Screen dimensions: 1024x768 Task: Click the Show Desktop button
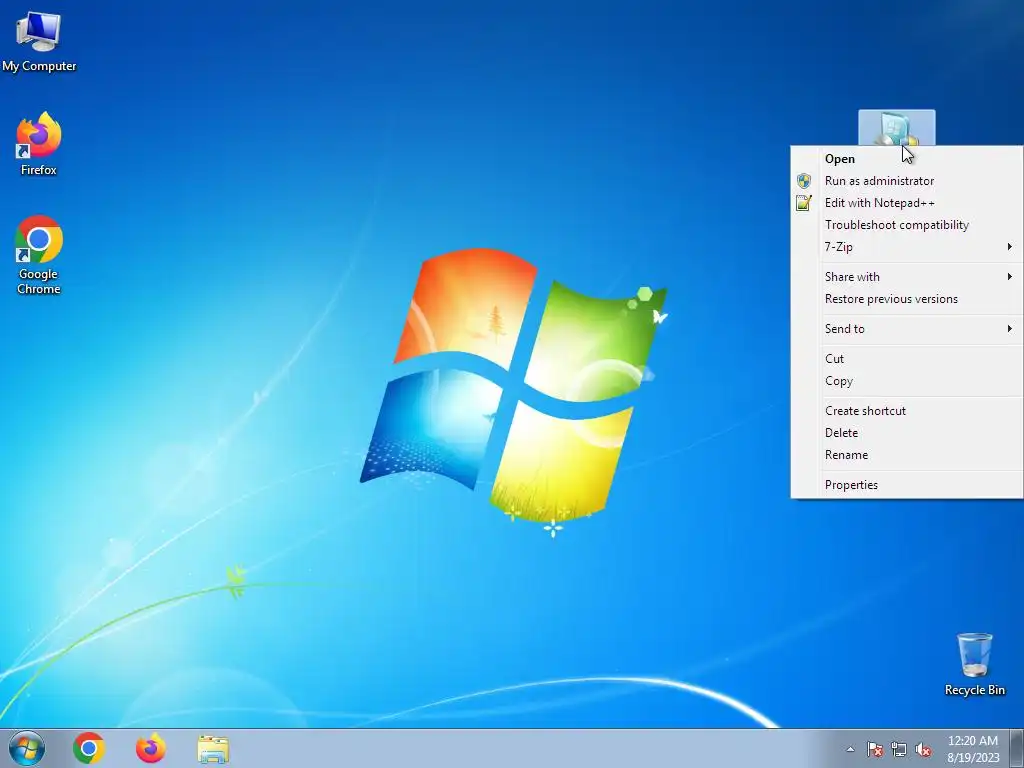[x=1017, y=748]
